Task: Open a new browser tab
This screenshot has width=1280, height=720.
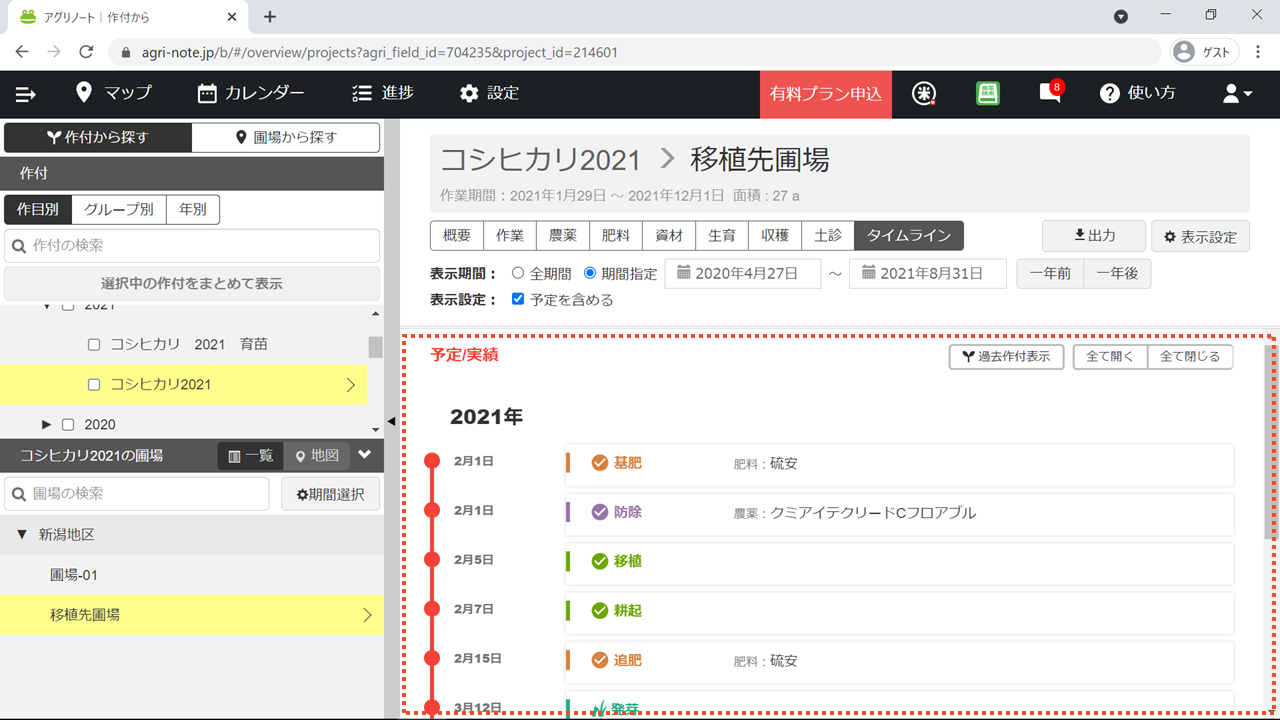Action: click(270, 16)
